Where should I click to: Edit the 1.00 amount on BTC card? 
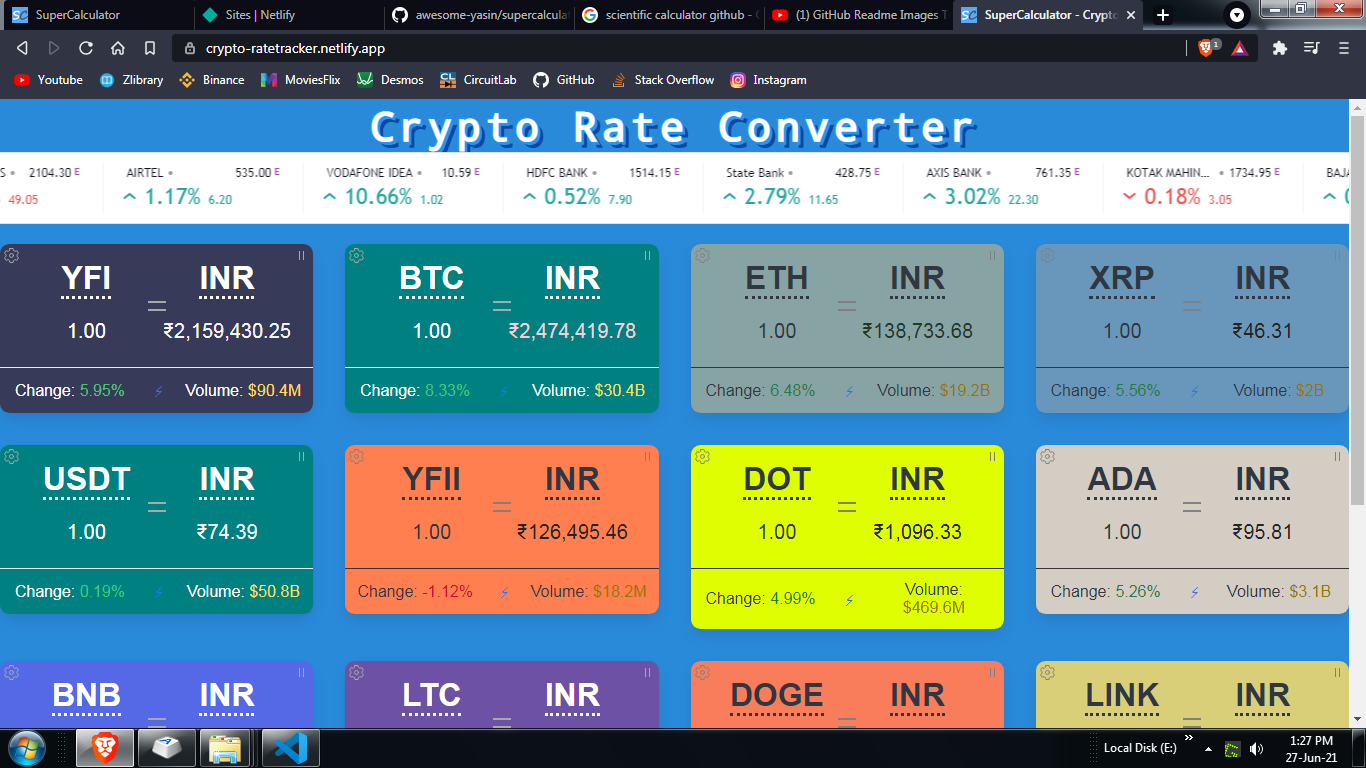click(432, 331)
